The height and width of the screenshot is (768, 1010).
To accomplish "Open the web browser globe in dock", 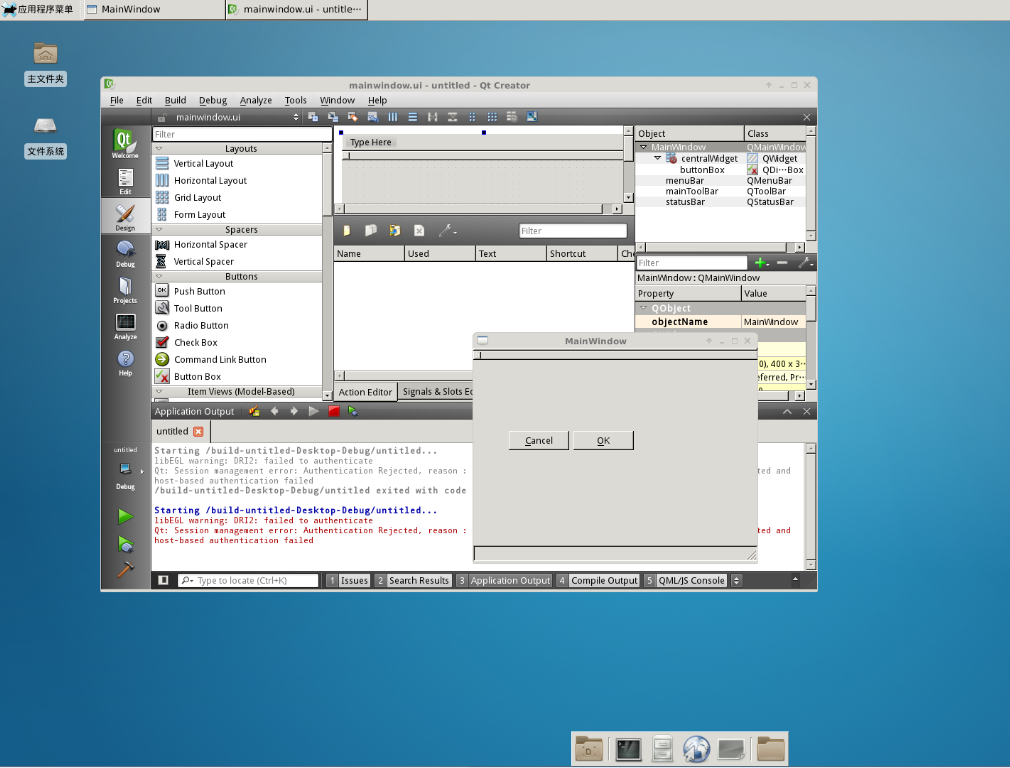I will [696, 749].
